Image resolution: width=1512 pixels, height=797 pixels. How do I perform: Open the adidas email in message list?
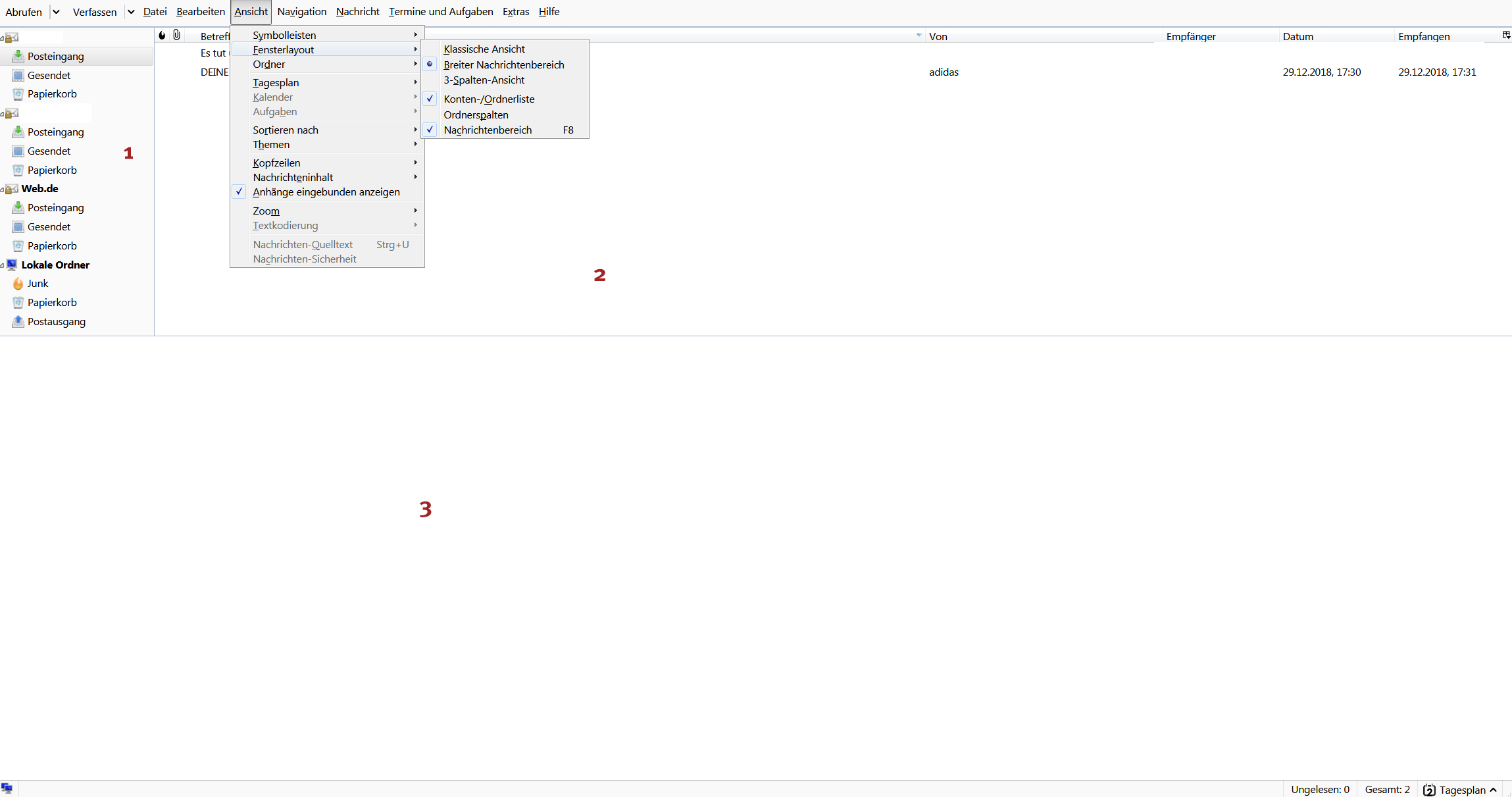944,72
